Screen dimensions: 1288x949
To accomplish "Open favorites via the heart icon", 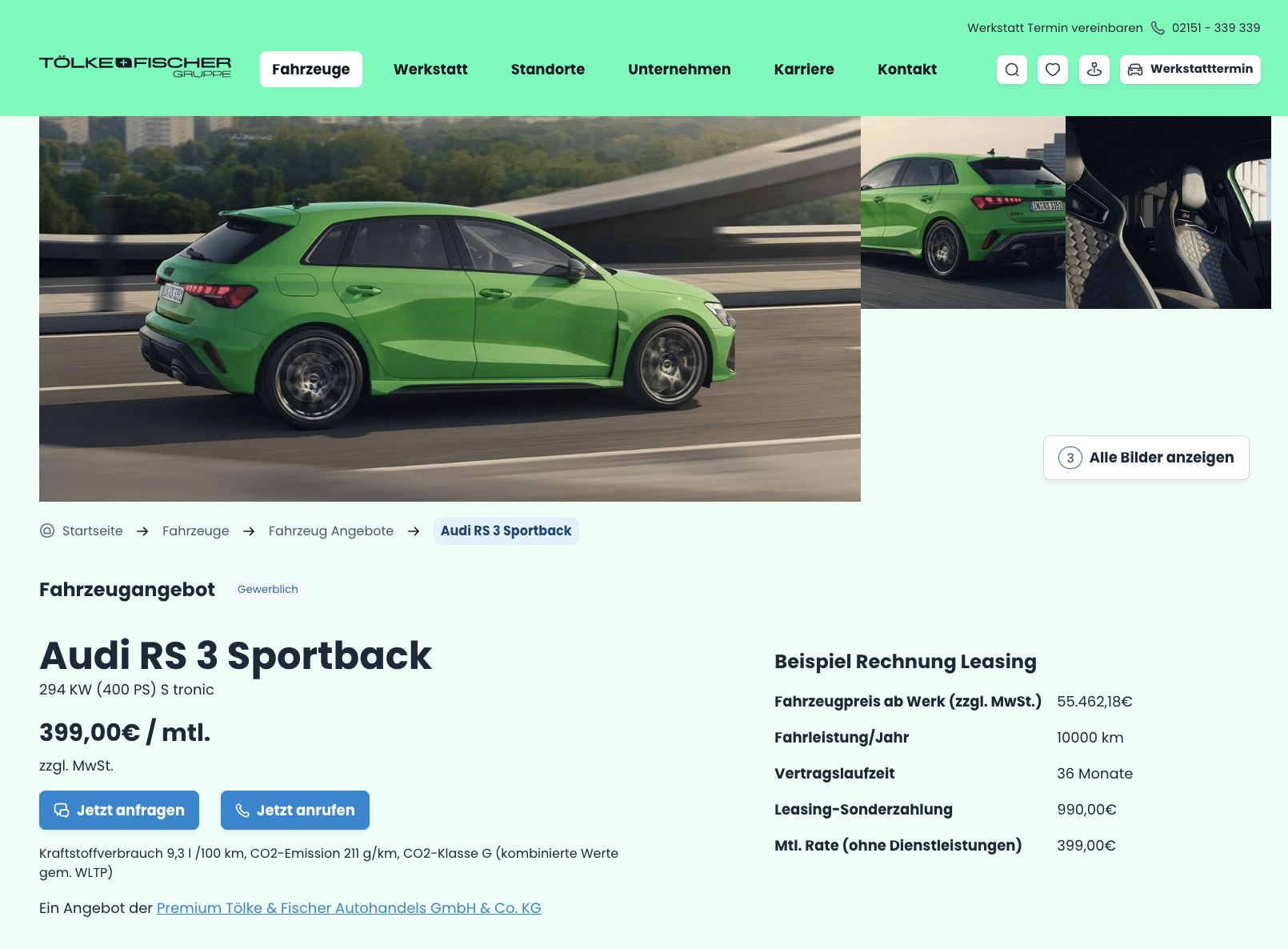I will [x=1053, y=70].
